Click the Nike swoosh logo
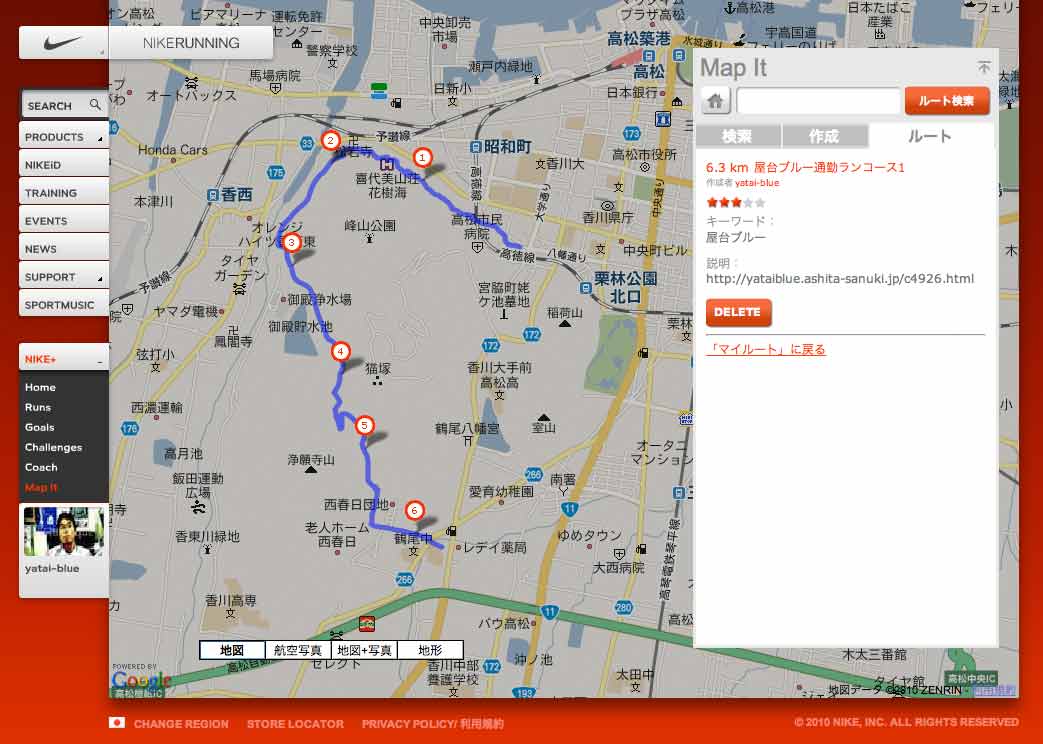 pyautogui.click(x=63, y=43)
